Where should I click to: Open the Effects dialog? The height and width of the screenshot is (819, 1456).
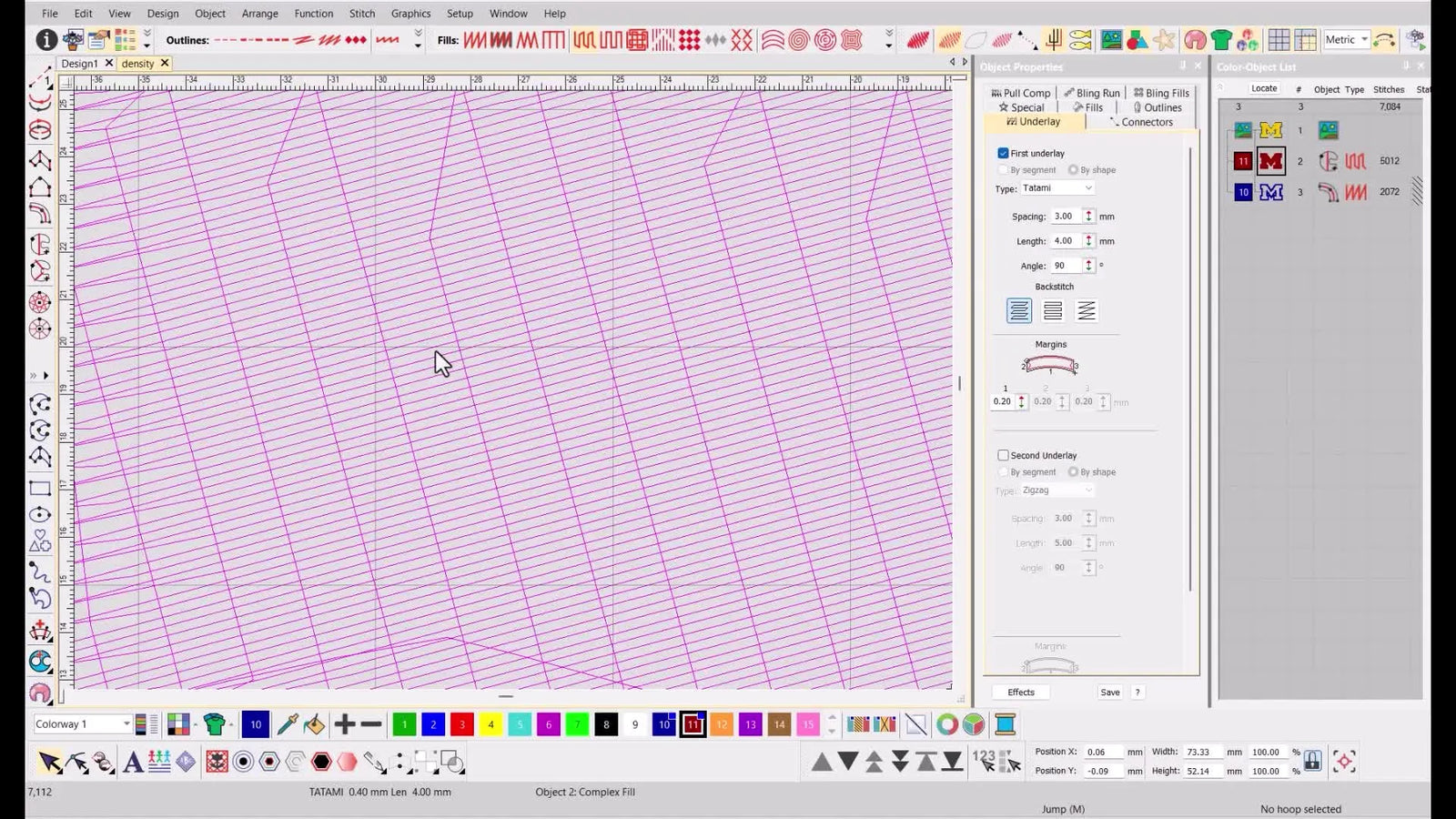(1019, 692)
